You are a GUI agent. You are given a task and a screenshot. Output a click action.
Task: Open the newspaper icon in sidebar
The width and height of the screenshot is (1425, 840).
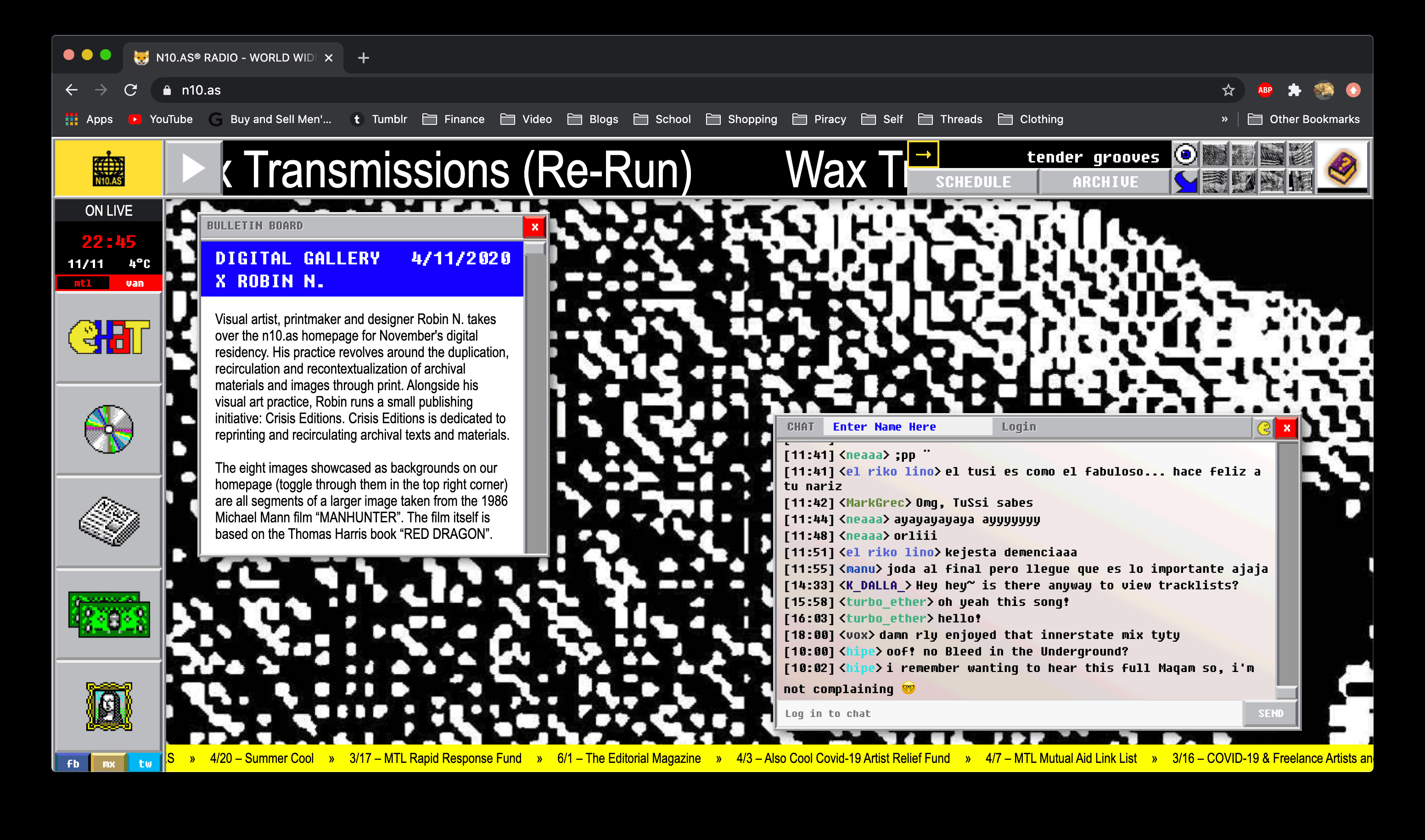point(109,522)
